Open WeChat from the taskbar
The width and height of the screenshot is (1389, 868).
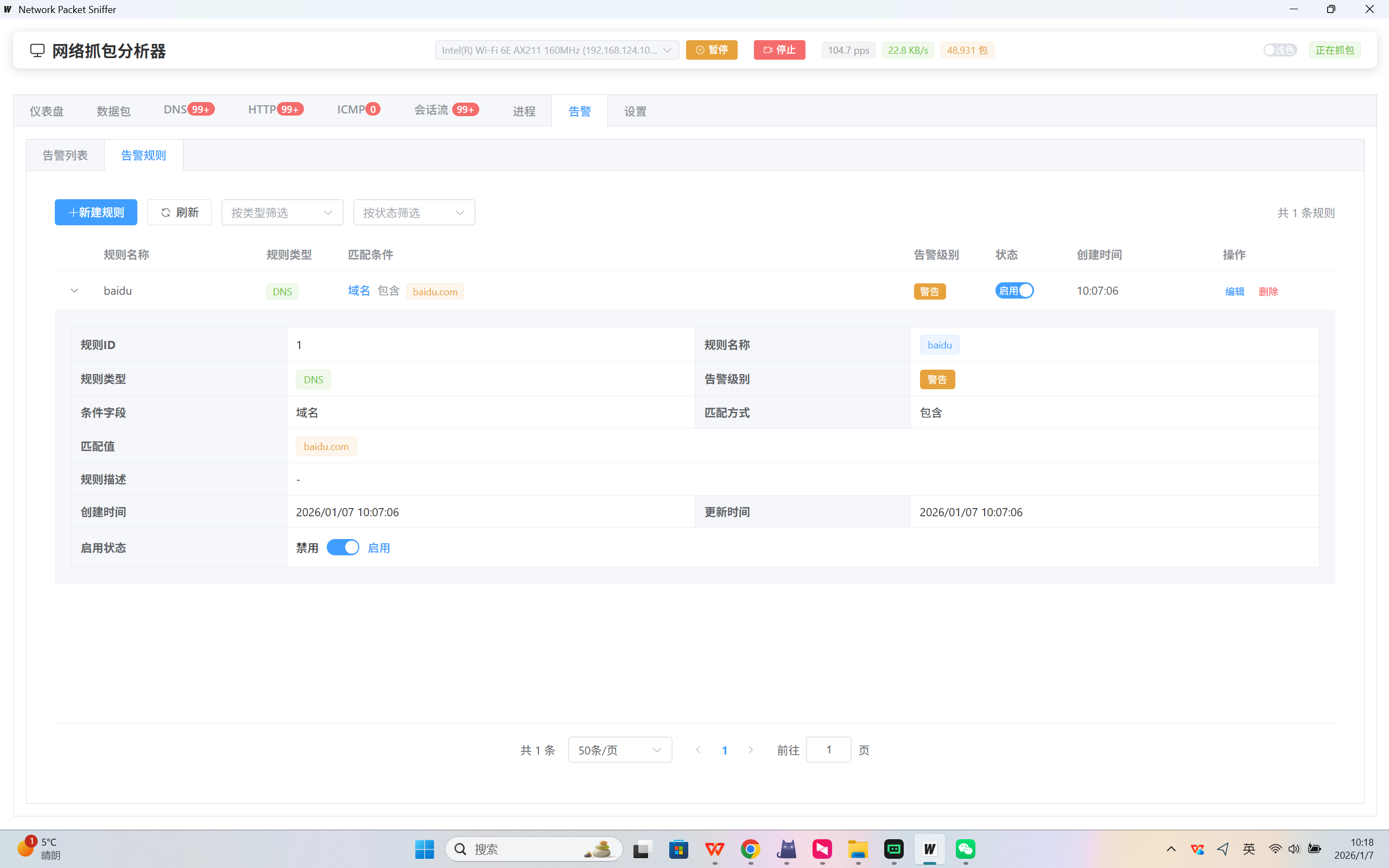click(x=966, y=849)
